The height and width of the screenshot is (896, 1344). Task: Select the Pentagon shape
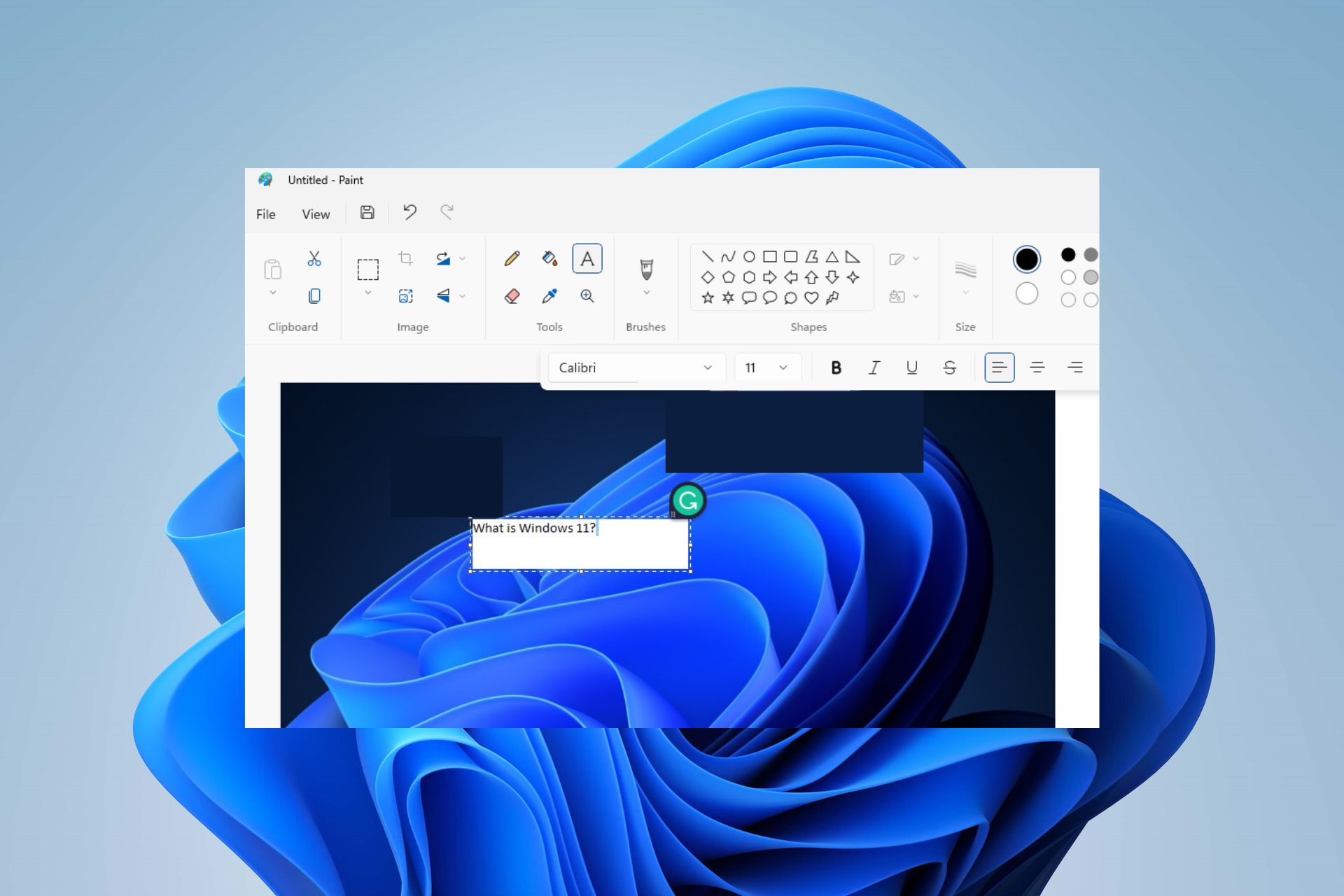pos(728,277)
